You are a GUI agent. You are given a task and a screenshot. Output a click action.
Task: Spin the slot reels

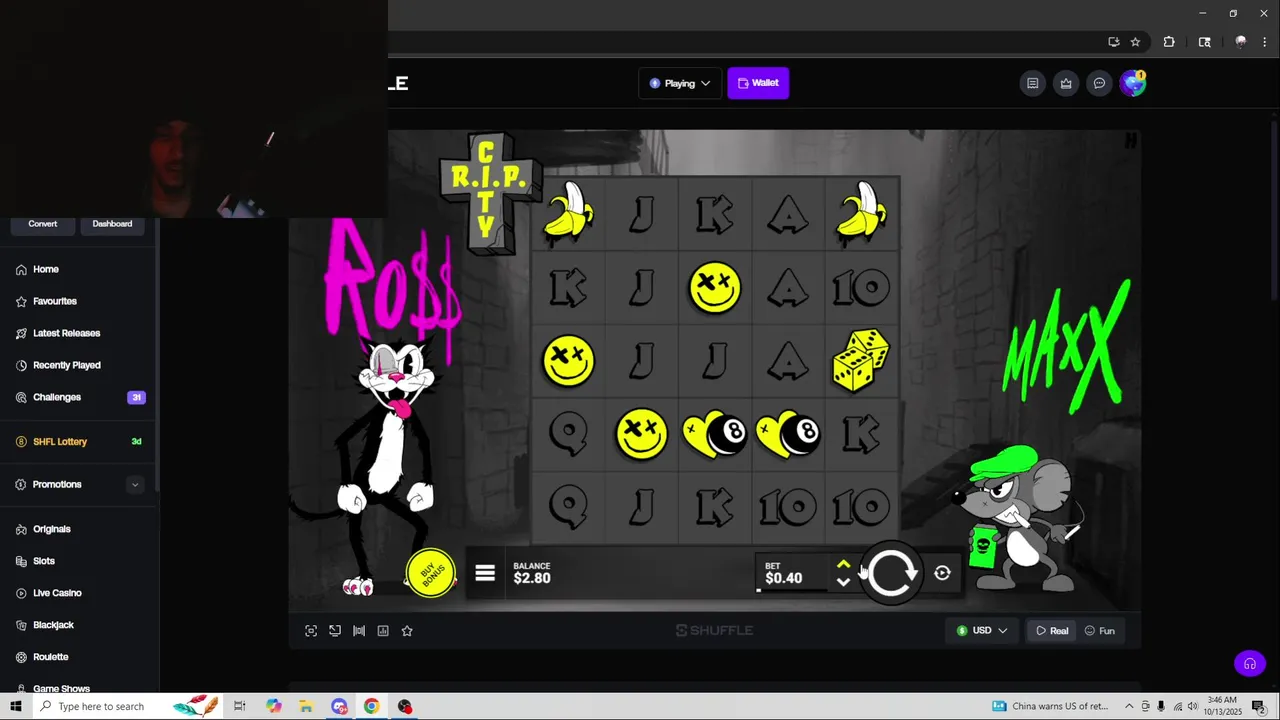click(890, 573)
